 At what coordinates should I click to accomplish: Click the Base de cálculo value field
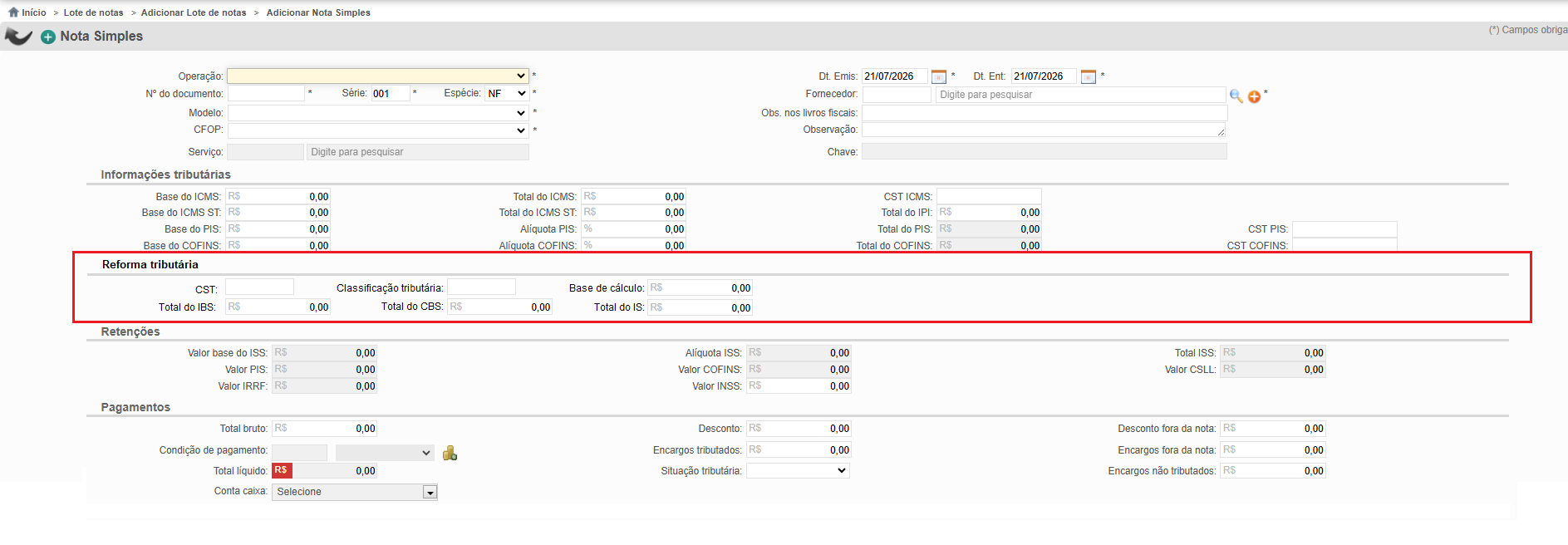click(x=700, y=288)
